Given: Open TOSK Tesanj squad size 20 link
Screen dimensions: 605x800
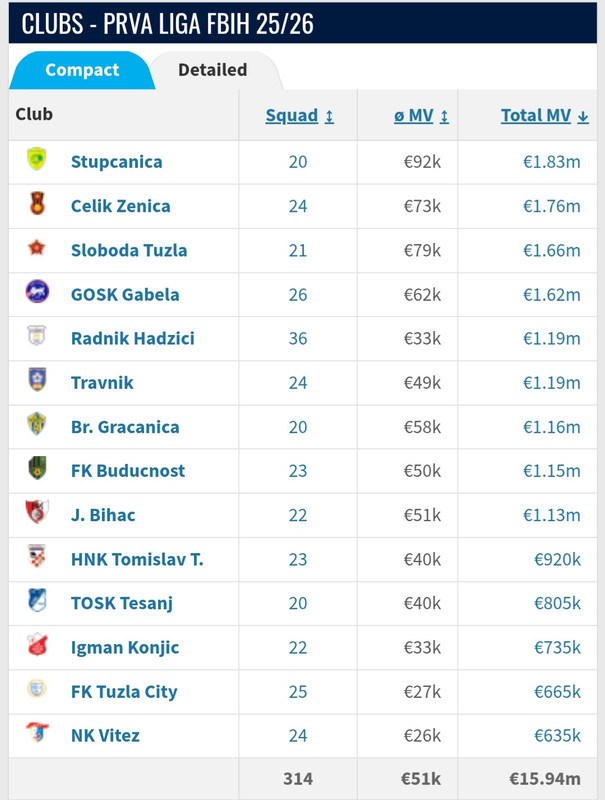Looking at the screenshot, I should pyautogui.click(x=298, y=604).
